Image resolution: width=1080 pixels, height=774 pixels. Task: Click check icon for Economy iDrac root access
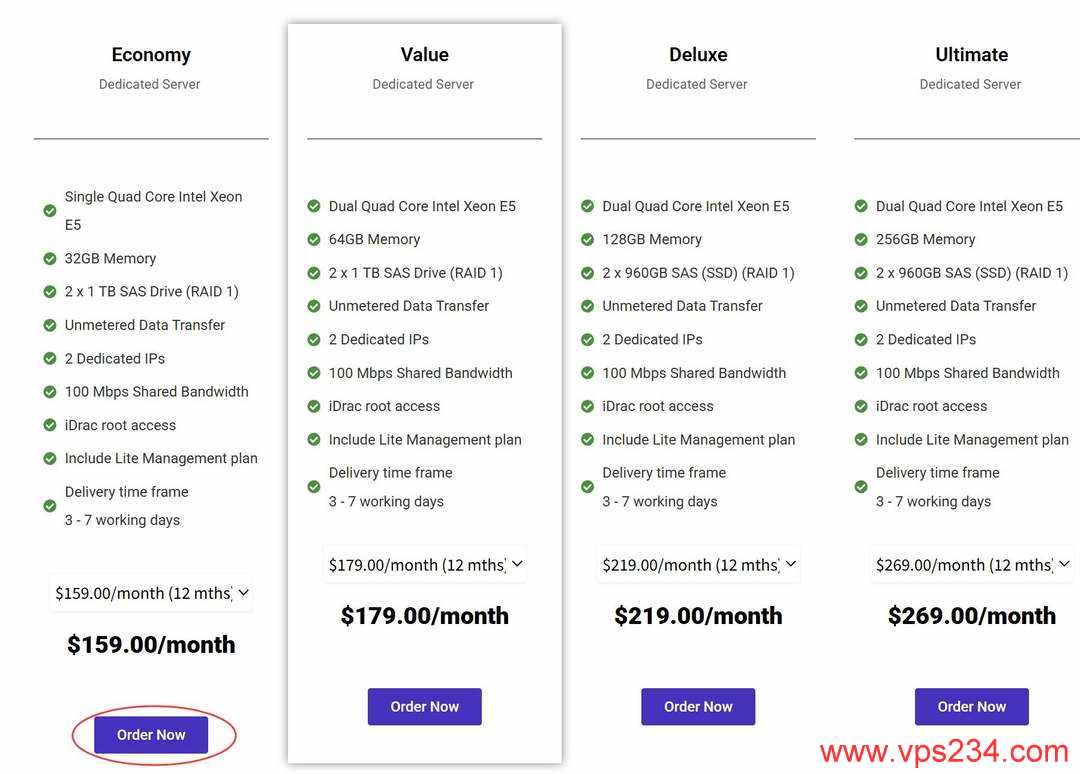tap(50, 425)
